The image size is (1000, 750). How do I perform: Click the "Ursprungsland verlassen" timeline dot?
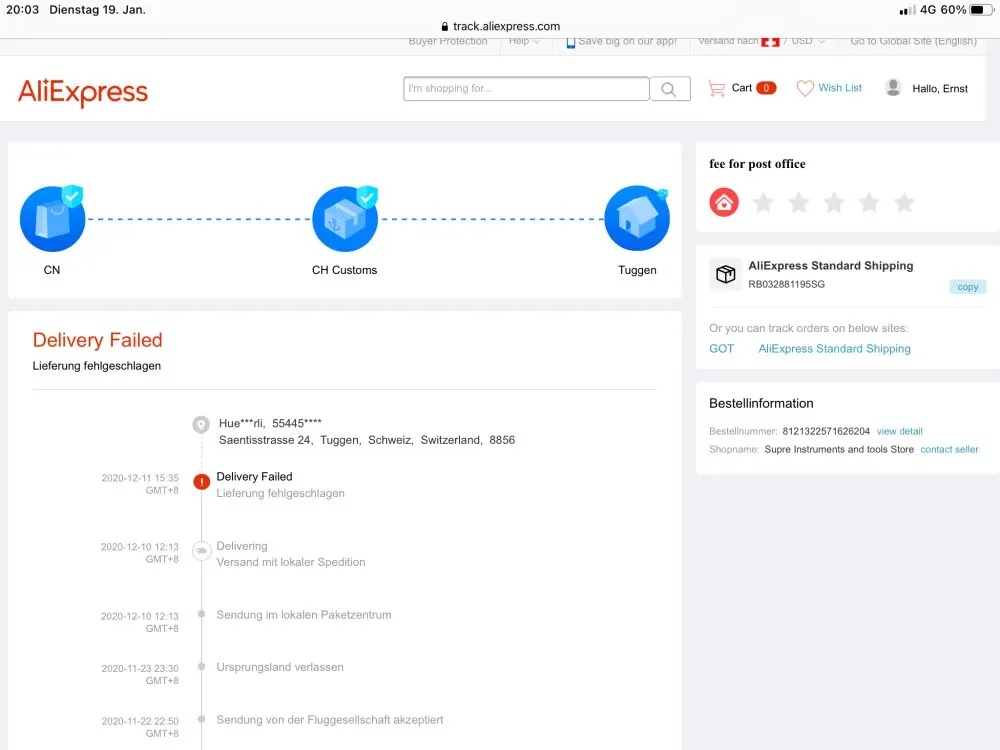click(x=202, y=666)
